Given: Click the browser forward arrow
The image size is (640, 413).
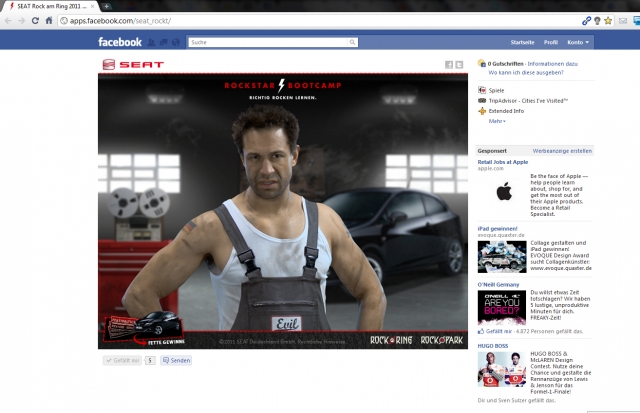Looking at the screenshot, I should tap(21, 20).
